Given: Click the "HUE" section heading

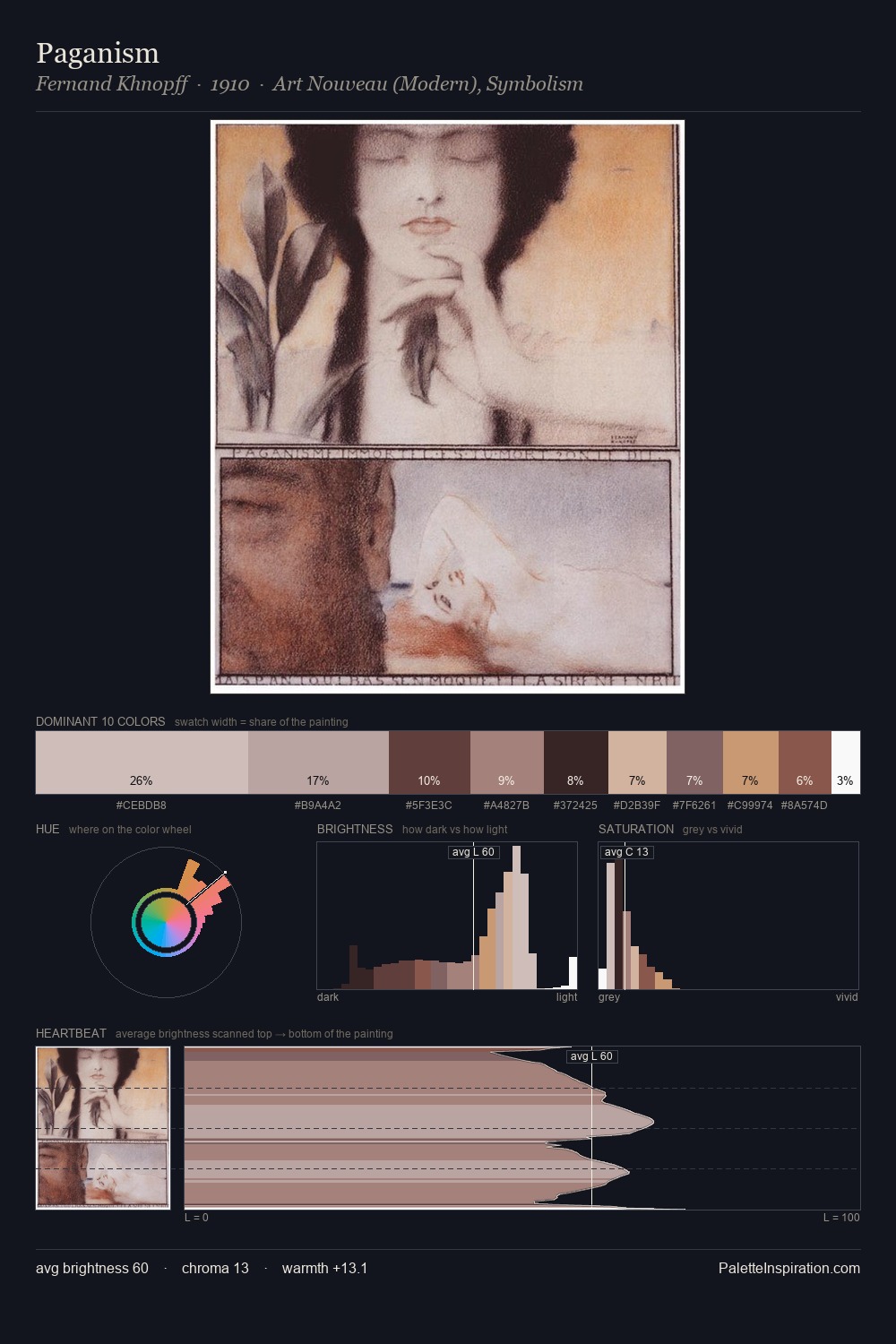Looking at the screenshot, I should pos(47,829).
